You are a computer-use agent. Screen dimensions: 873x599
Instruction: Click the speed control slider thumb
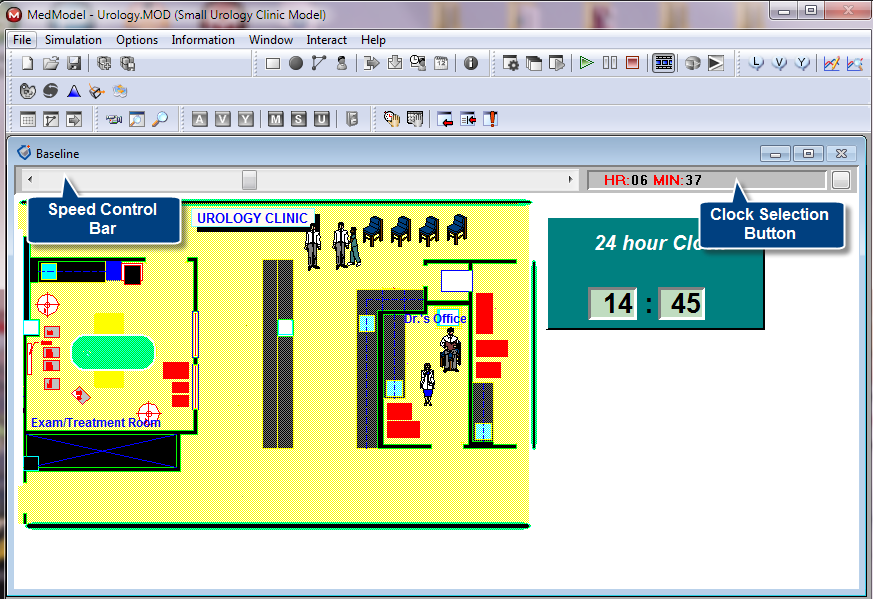point(249,180)
